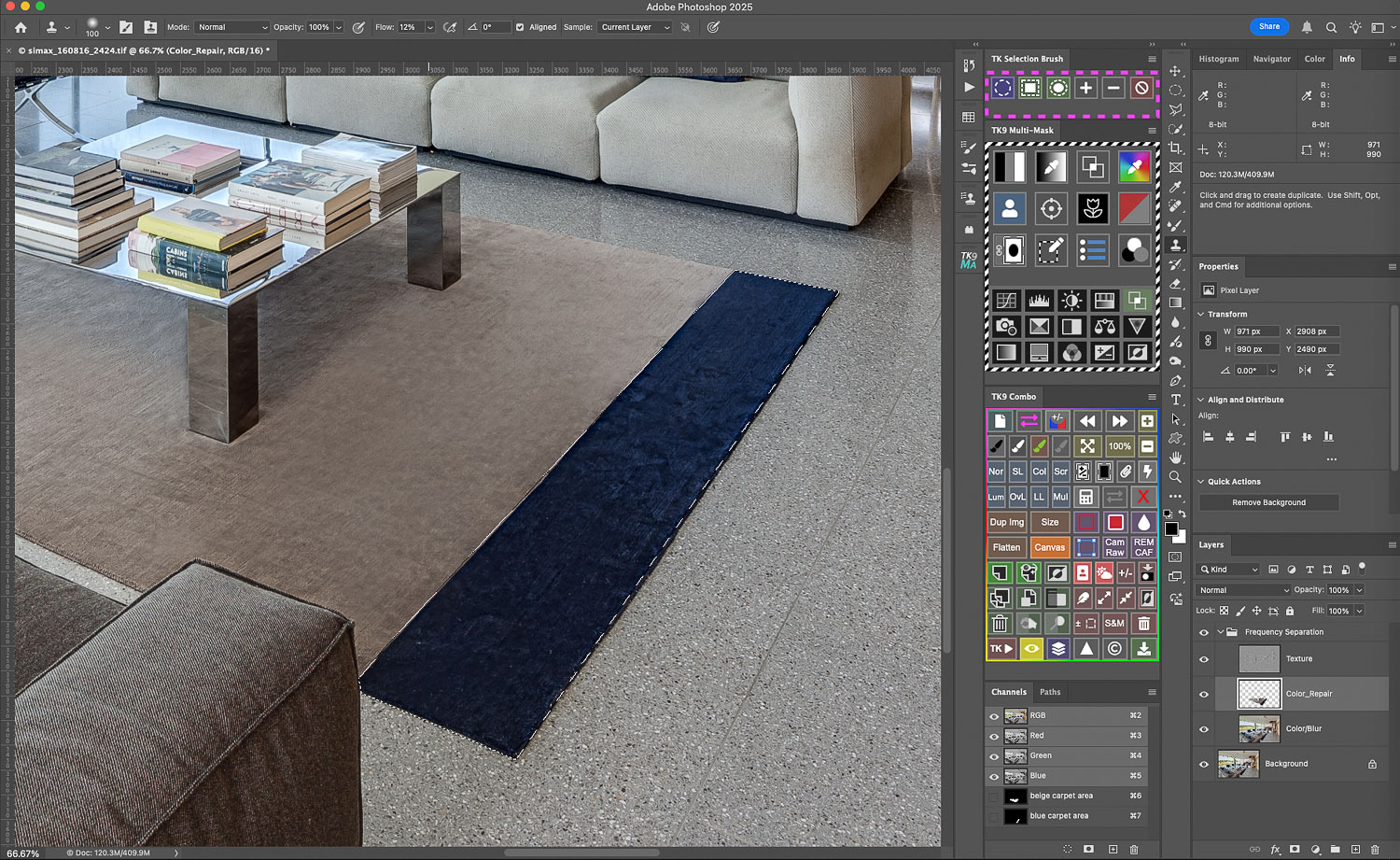Select the Color_Repair layer thumbnail

(1259, 694)
